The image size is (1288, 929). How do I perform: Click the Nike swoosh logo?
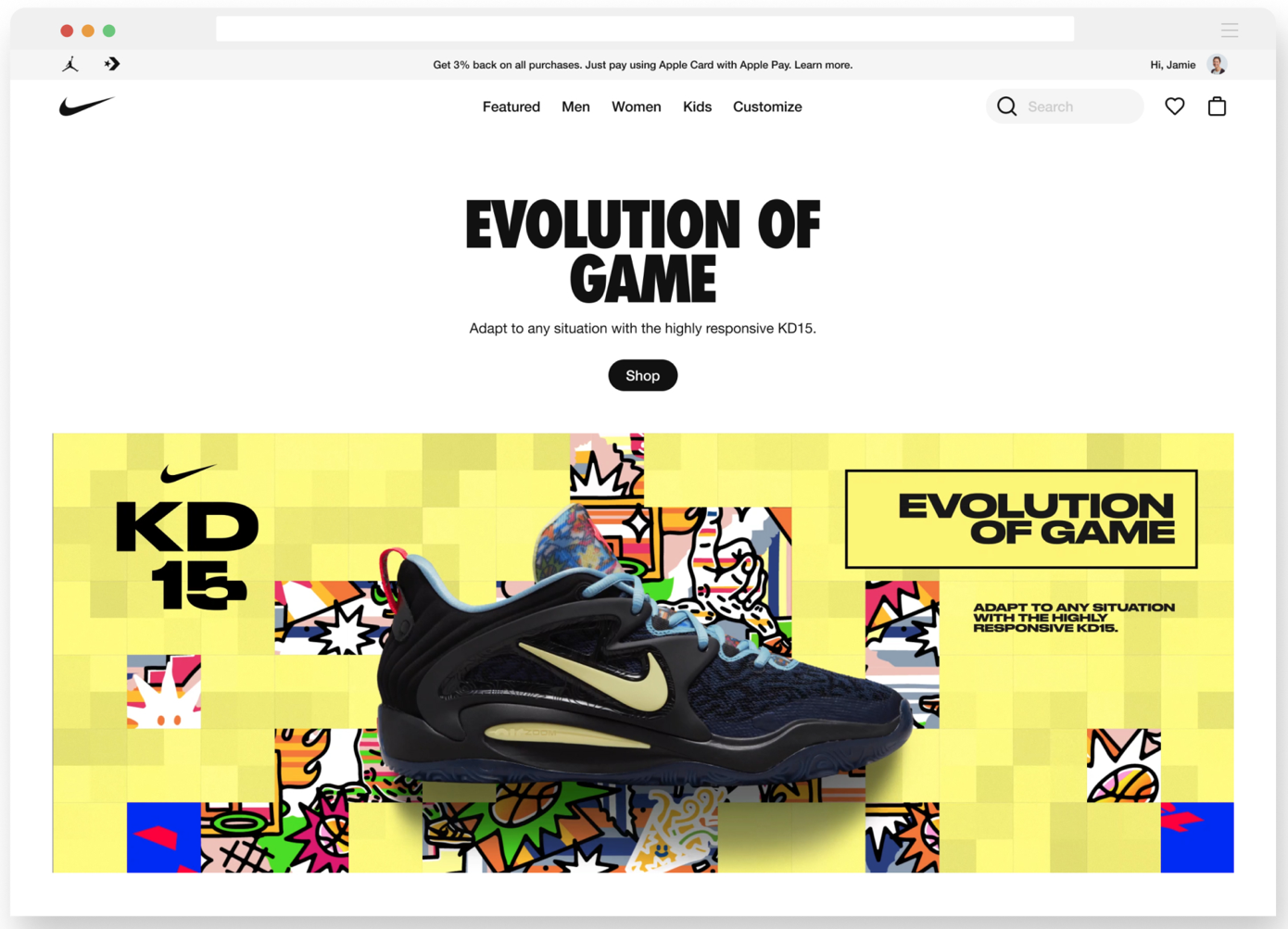pyautogui.click(x=86, y=106)
